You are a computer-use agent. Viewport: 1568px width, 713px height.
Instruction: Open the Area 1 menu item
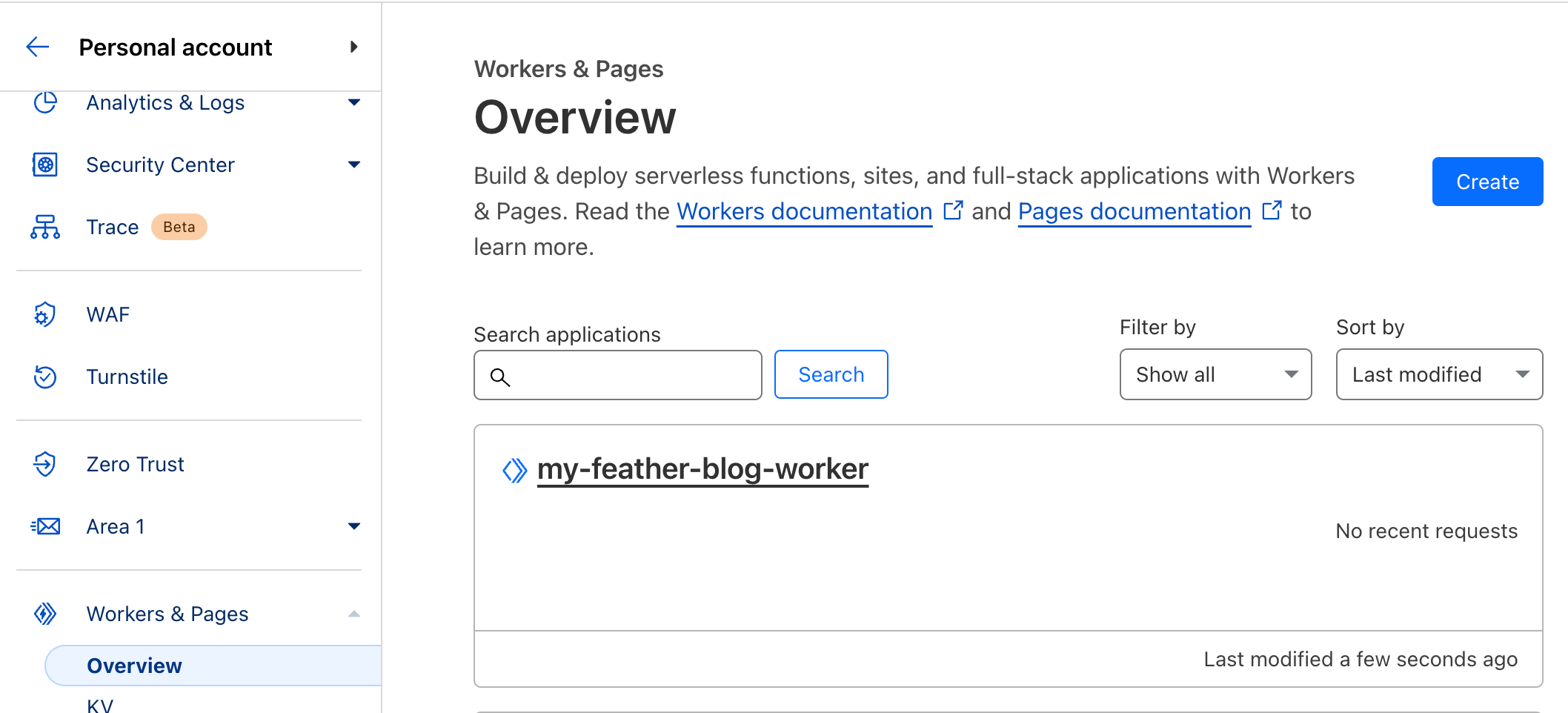(116, 526)
